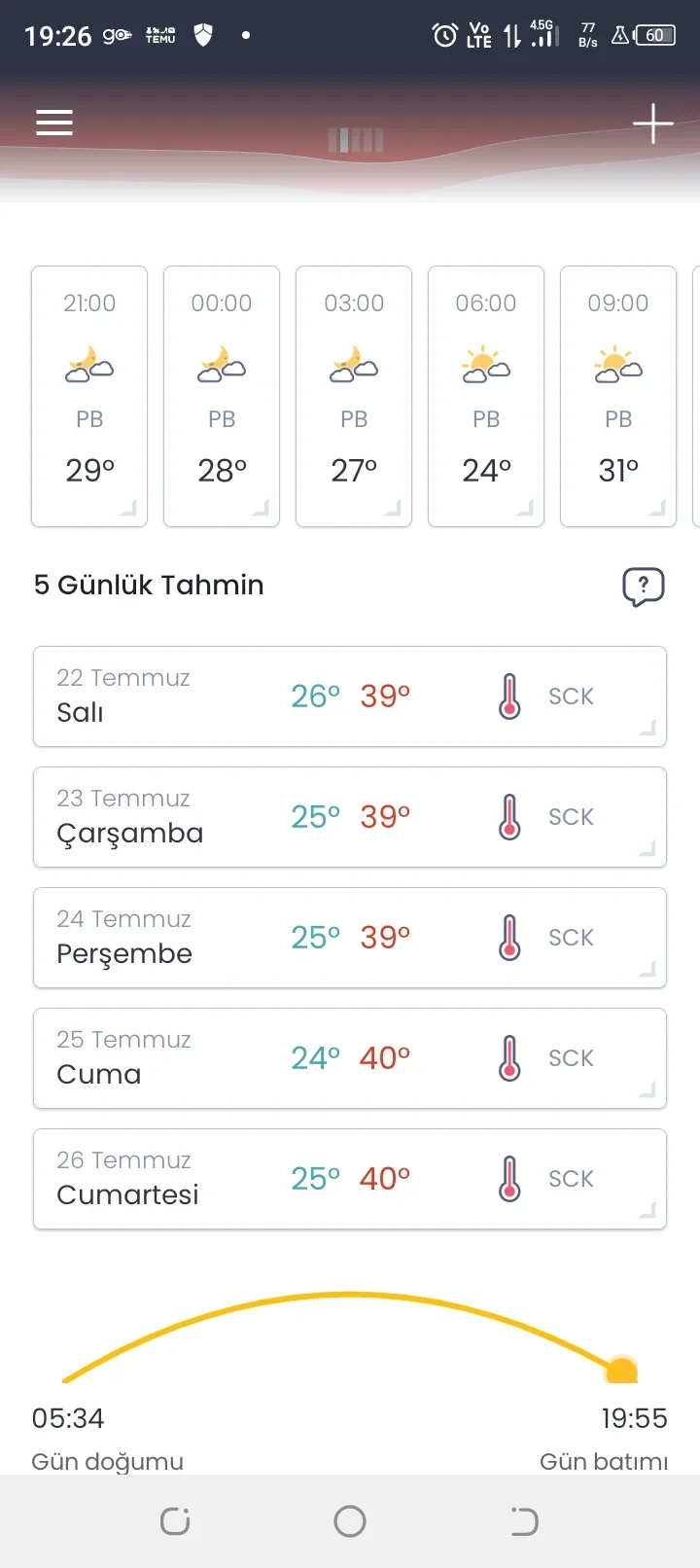Tap the partly sunny icon at 06:00
The height and width of the screenshot is (1568, 700).
click(486, 365)
